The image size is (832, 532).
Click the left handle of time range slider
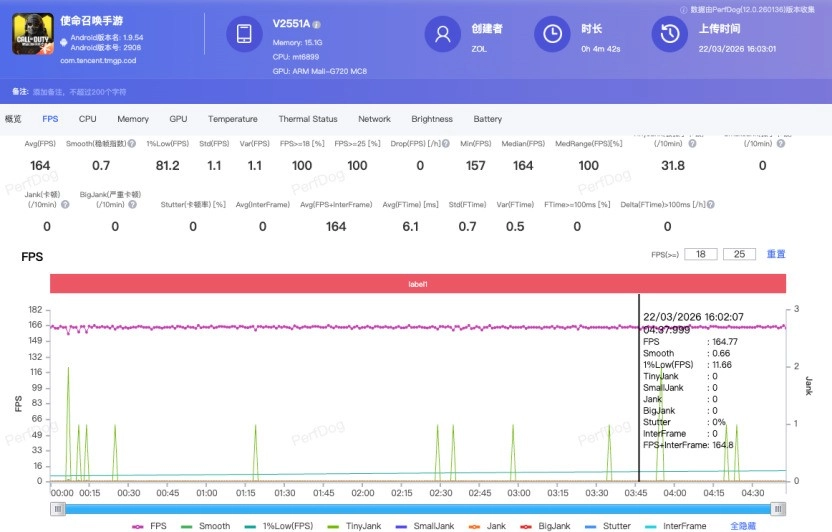58,508
